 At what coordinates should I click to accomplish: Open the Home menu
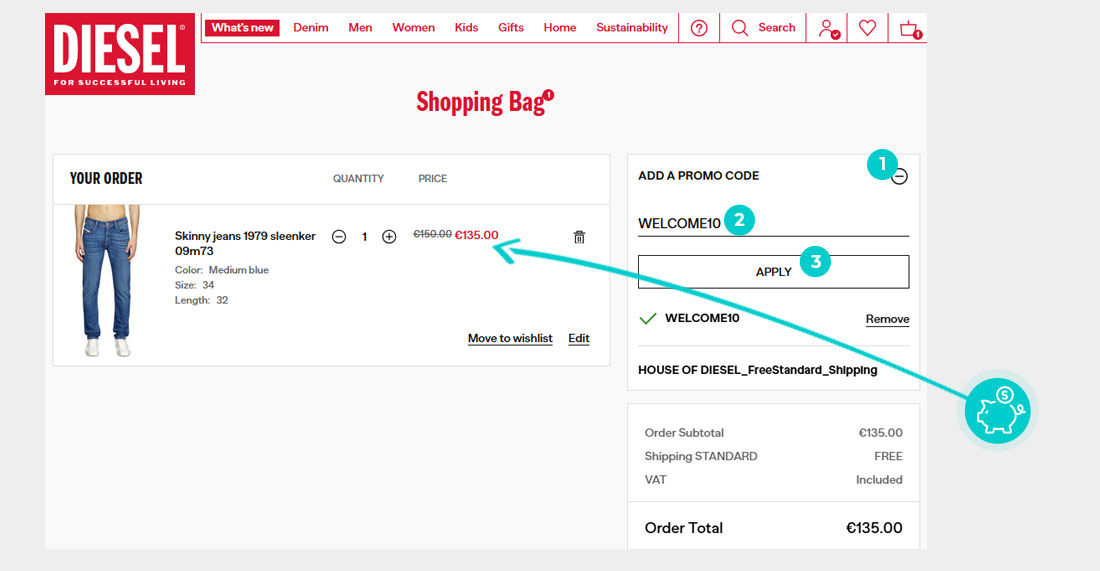click(x=560, y=27)
